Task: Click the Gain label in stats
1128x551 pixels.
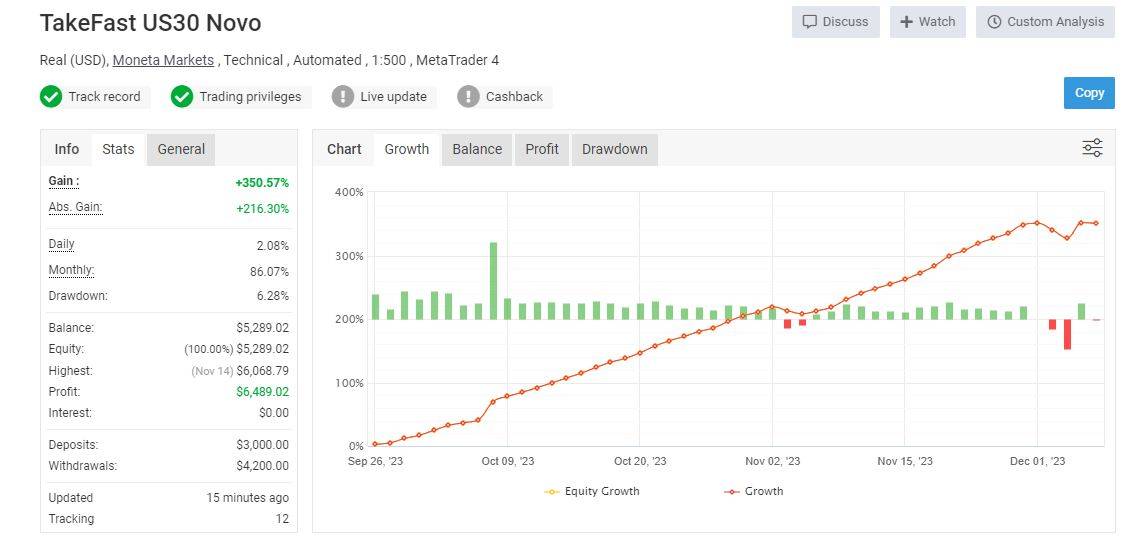Action: tap(64, 182)
